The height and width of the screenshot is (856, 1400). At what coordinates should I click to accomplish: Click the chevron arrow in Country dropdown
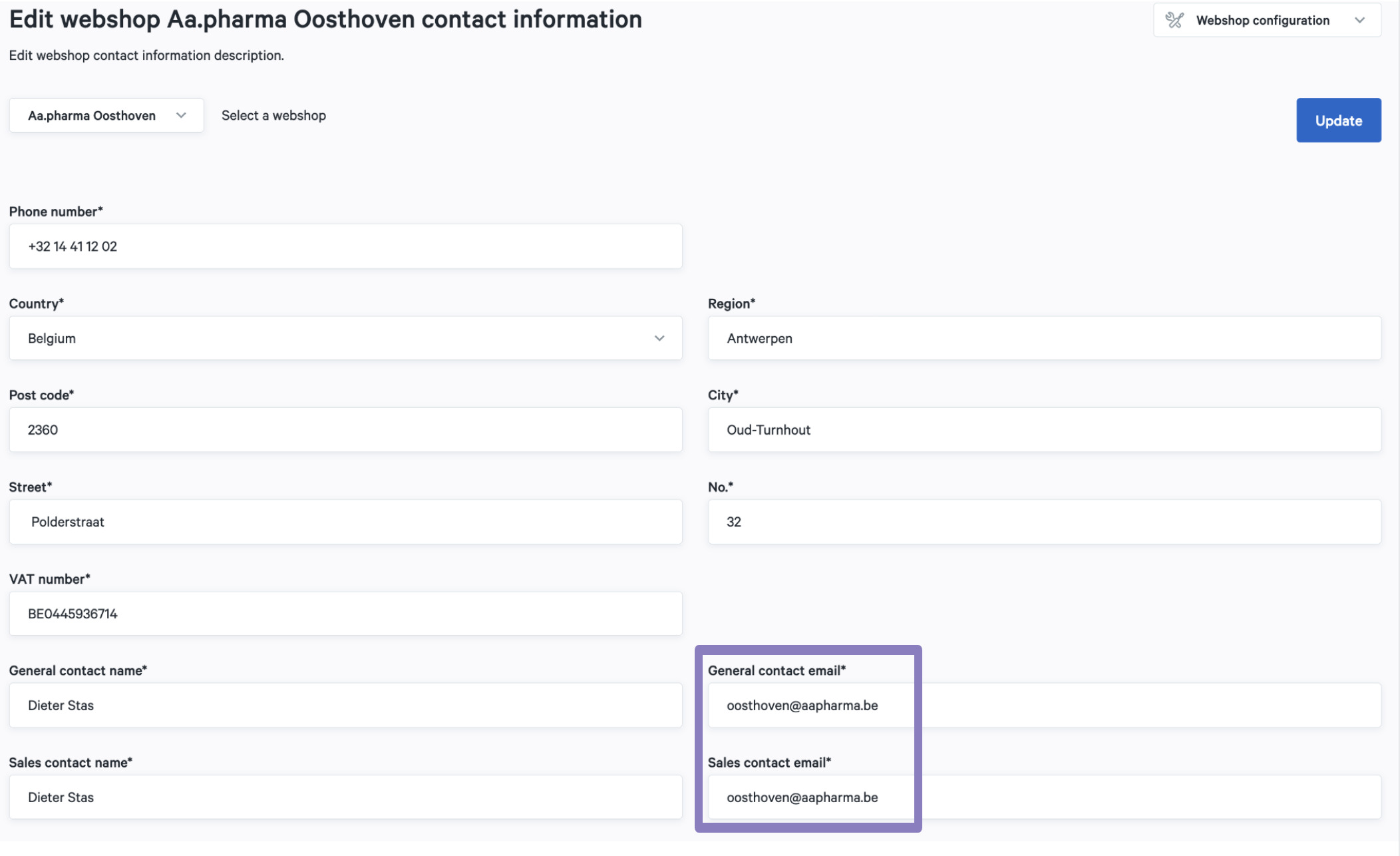click(659, 338)
